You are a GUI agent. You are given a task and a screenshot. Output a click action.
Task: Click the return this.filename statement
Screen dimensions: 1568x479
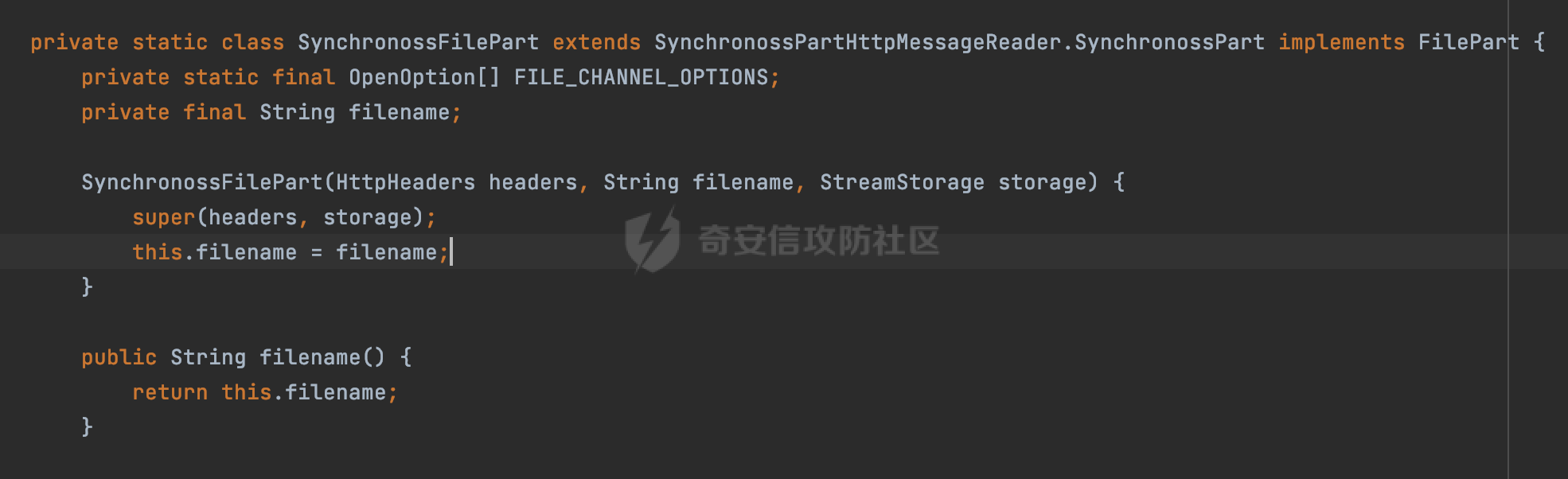[x=265, y=393]
